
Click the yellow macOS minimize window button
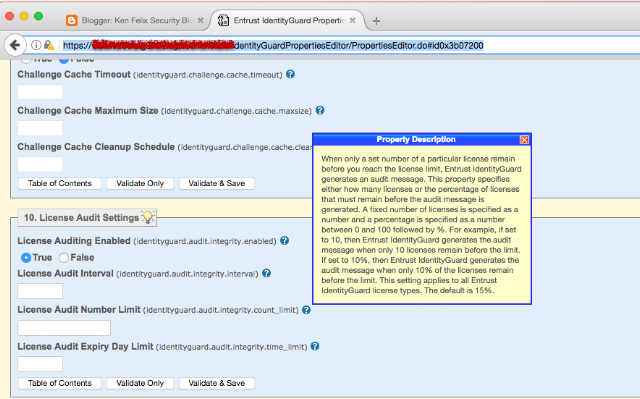24,16
